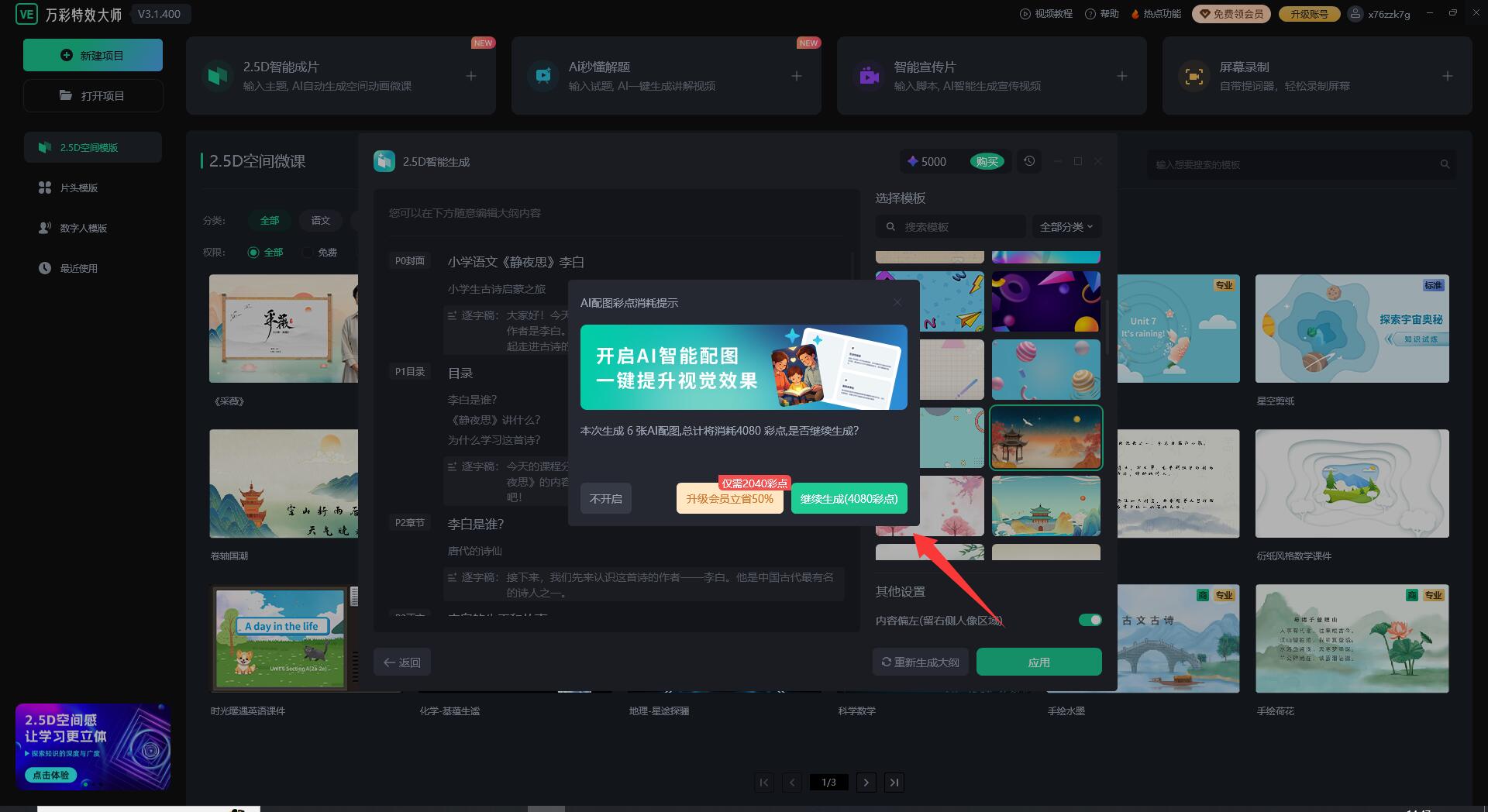Toggle the 内容偏左 switch off

tap(1090, 620)
